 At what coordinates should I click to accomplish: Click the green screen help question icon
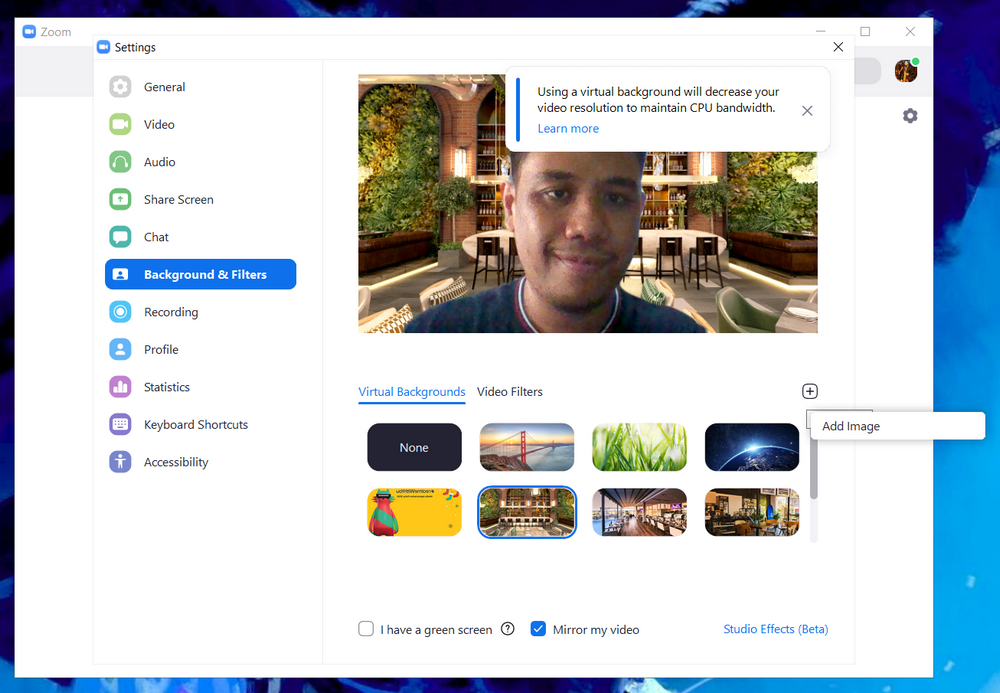click(508, 629)
